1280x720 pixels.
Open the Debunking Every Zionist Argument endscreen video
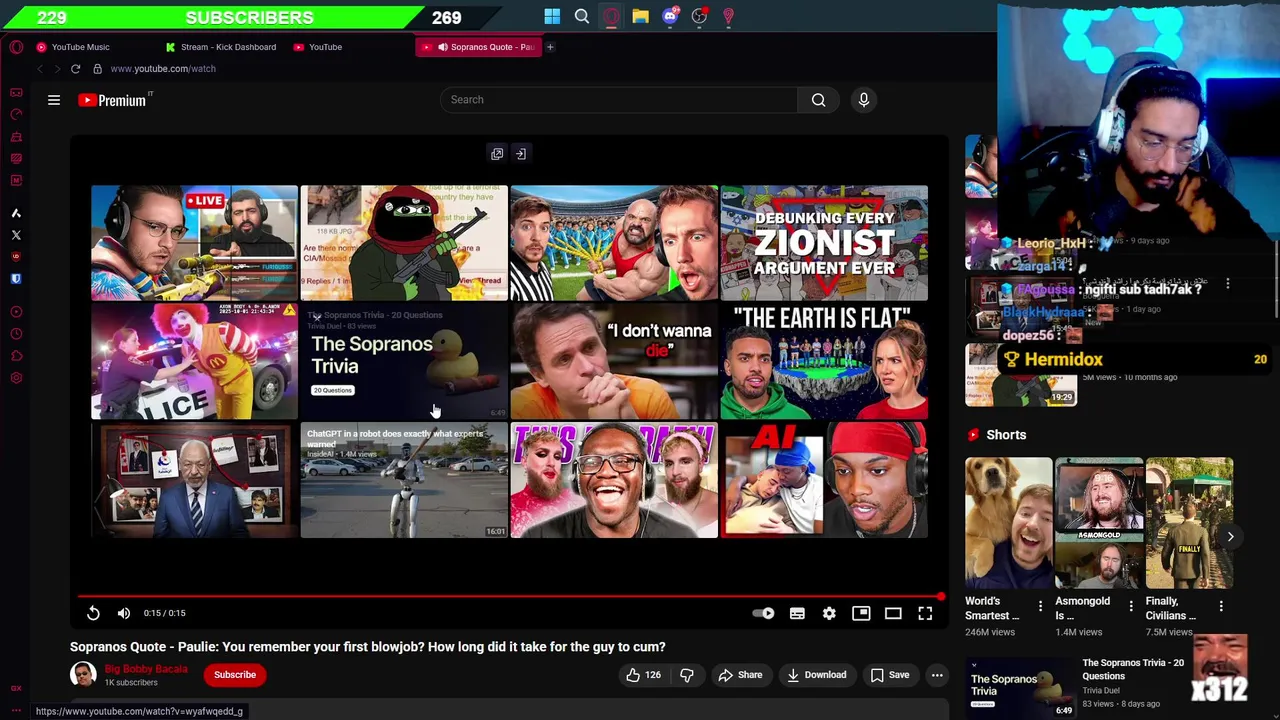coord(824,243)
